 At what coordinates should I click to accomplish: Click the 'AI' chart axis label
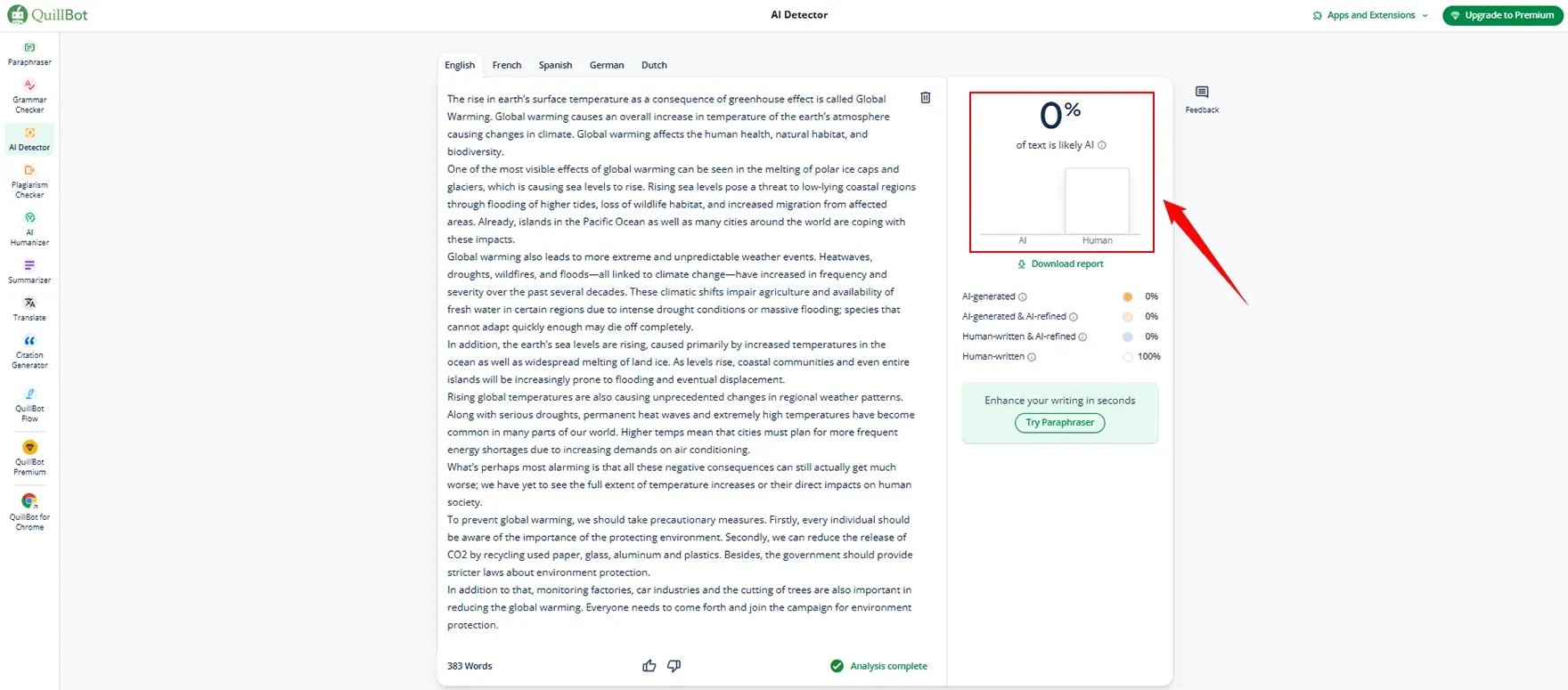[x=1023, y=240]
